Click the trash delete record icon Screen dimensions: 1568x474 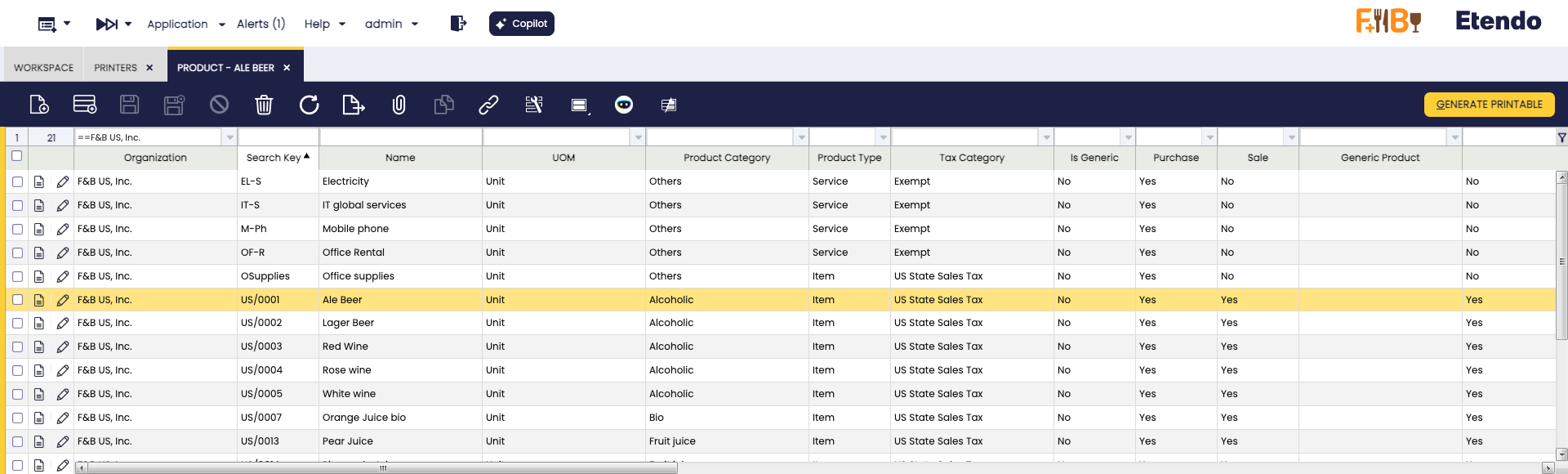point(264,105)
